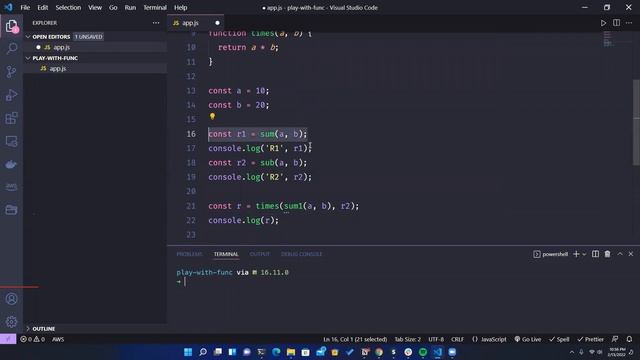Click the AWS status bar item

tap(58, 339)
